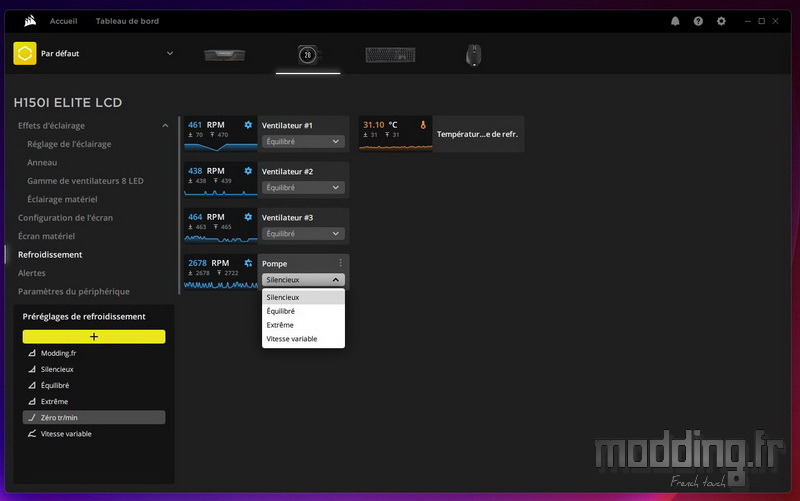
Task: Select the Équilibré cooling preset in list
Action: (94, 385)
